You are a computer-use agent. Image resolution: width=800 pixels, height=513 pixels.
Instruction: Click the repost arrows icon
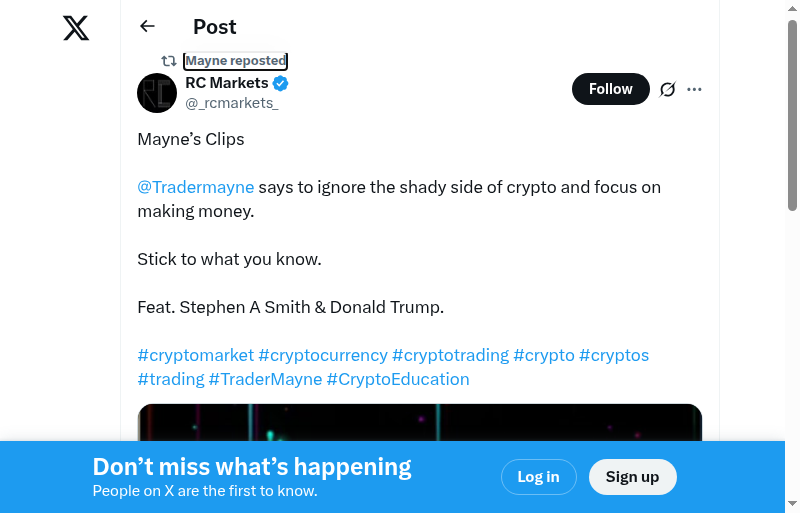(169, 61)
